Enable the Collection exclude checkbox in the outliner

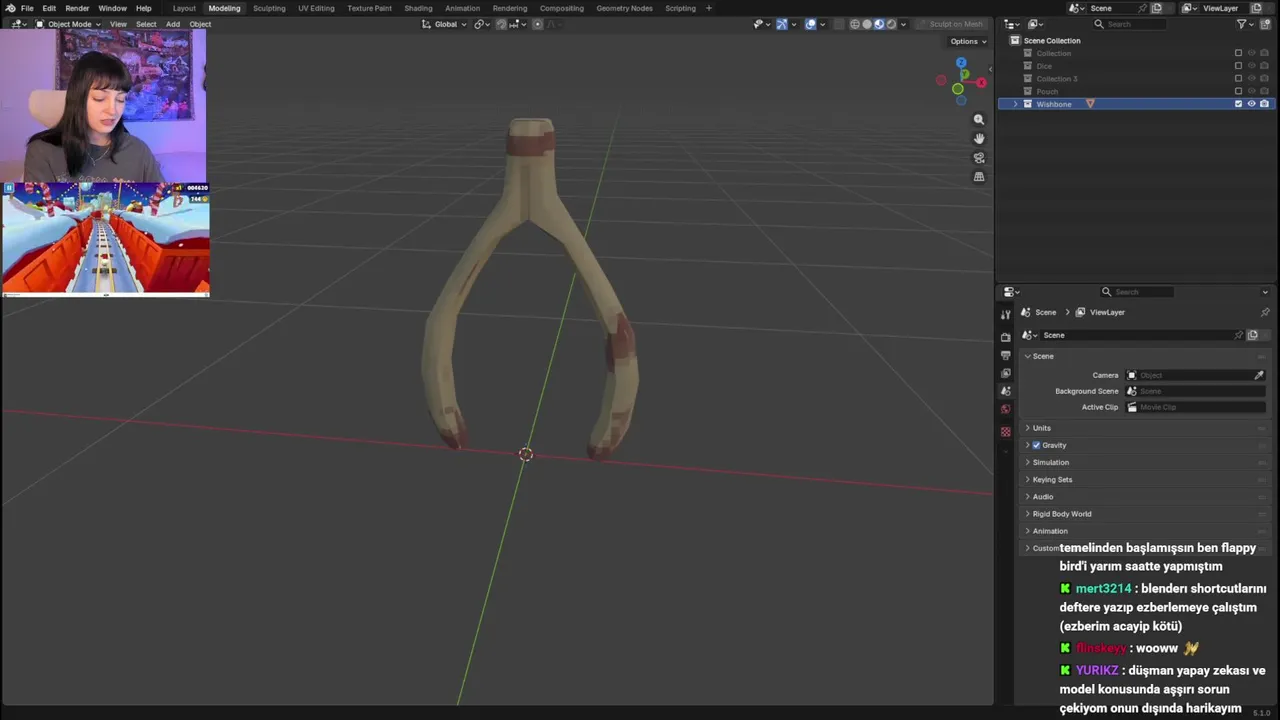pyautogui.click(x=1238, y=53)
